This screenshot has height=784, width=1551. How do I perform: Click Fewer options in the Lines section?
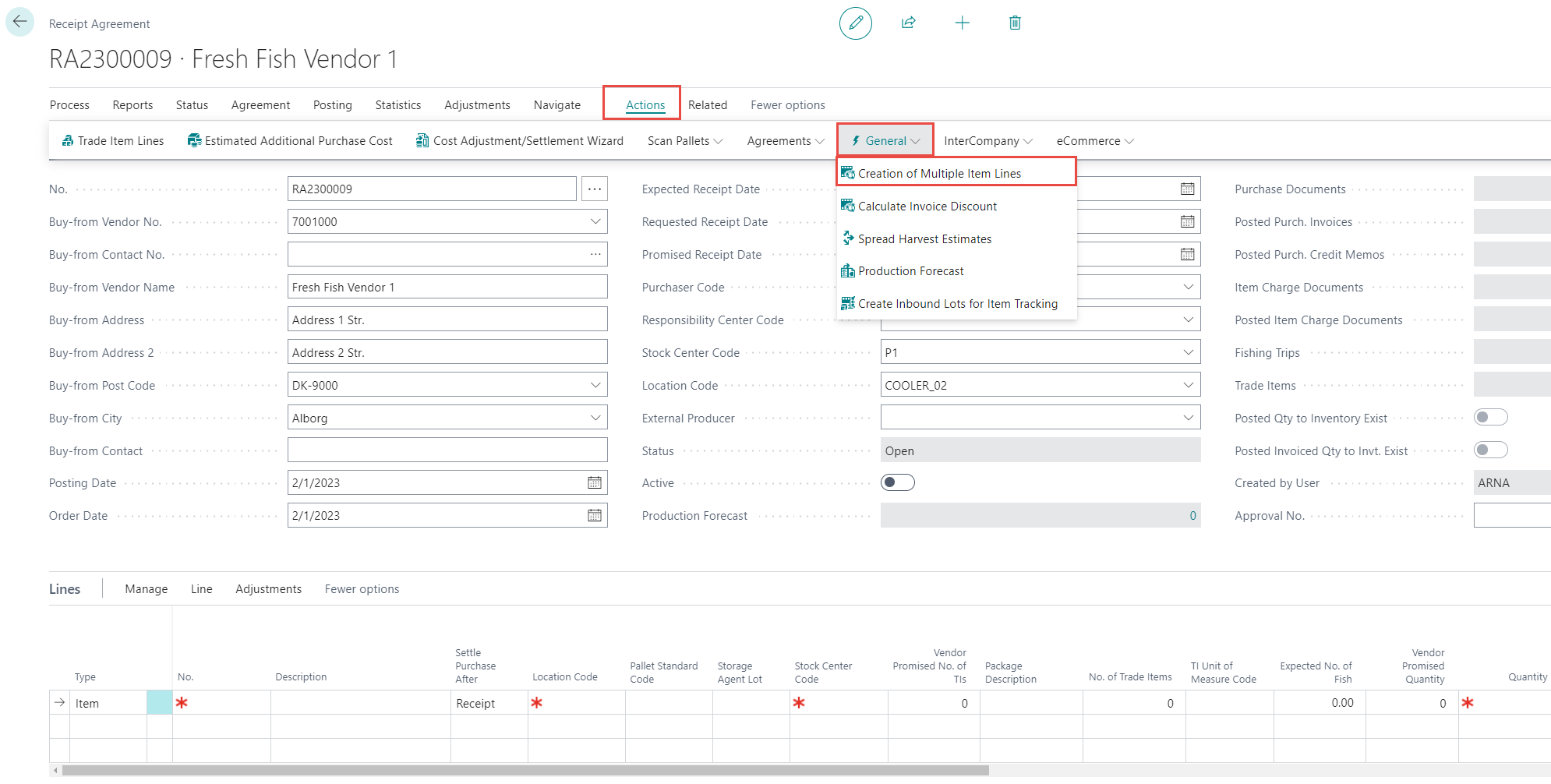coord(362,589)
